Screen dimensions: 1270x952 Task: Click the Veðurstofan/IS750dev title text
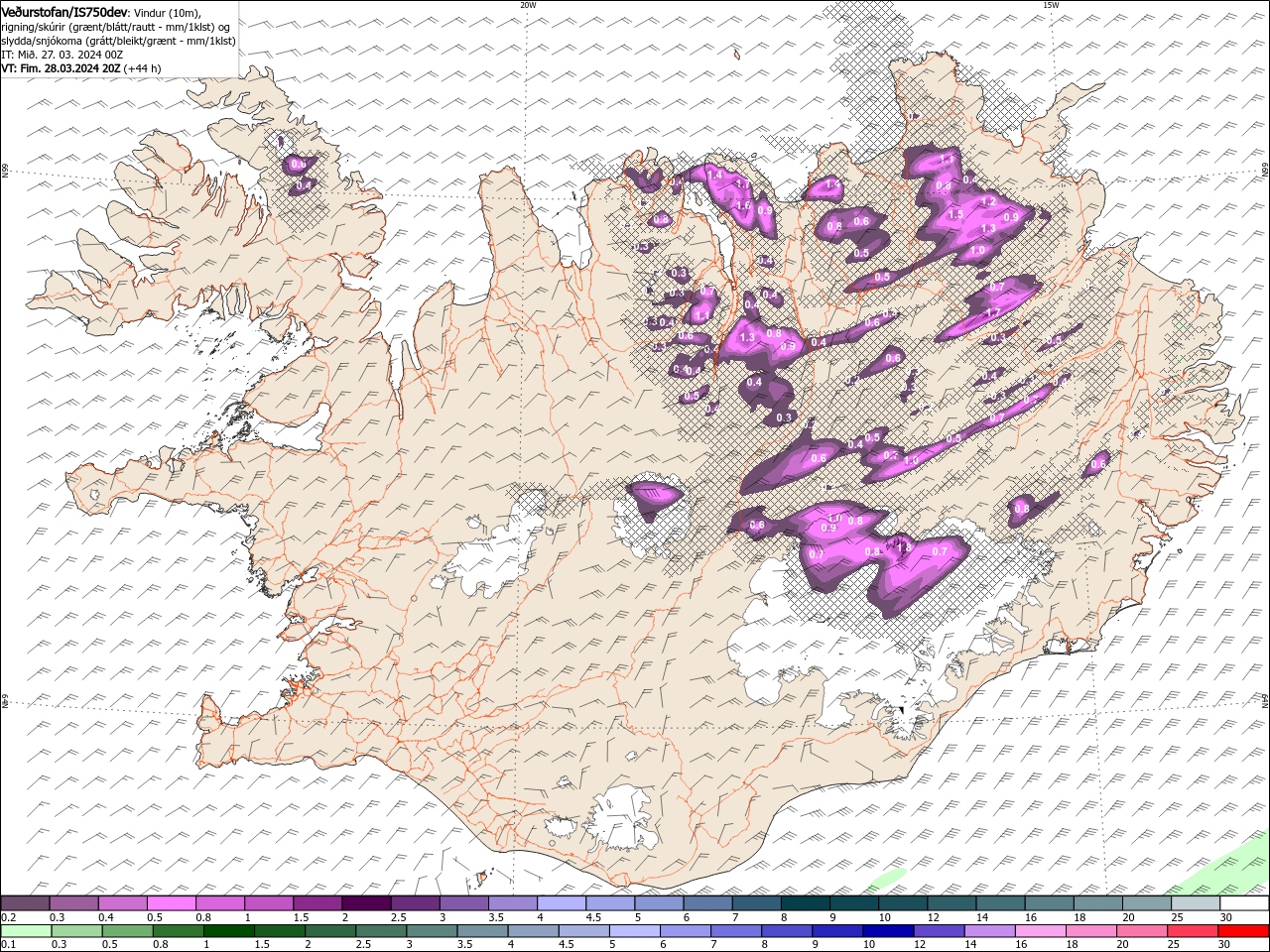point(64,11)
